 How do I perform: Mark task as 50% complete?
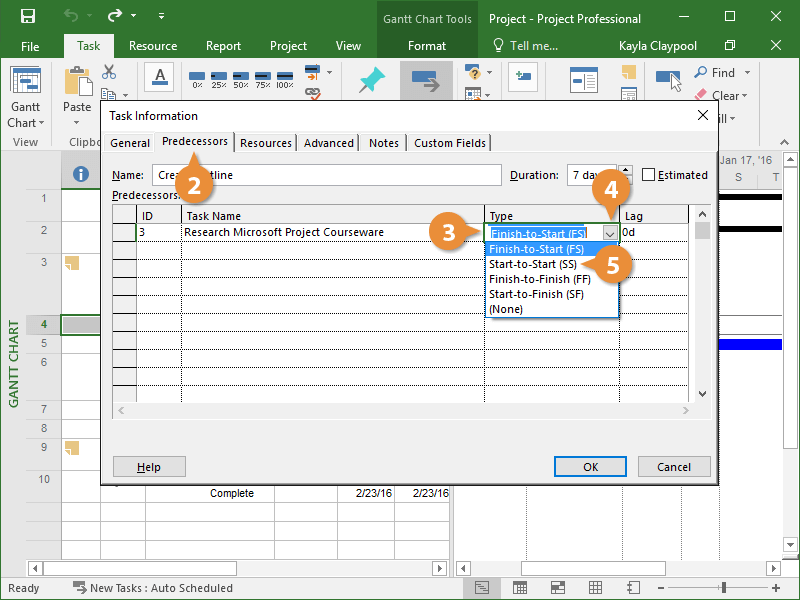pyautogui.click(x=240, y=80)
